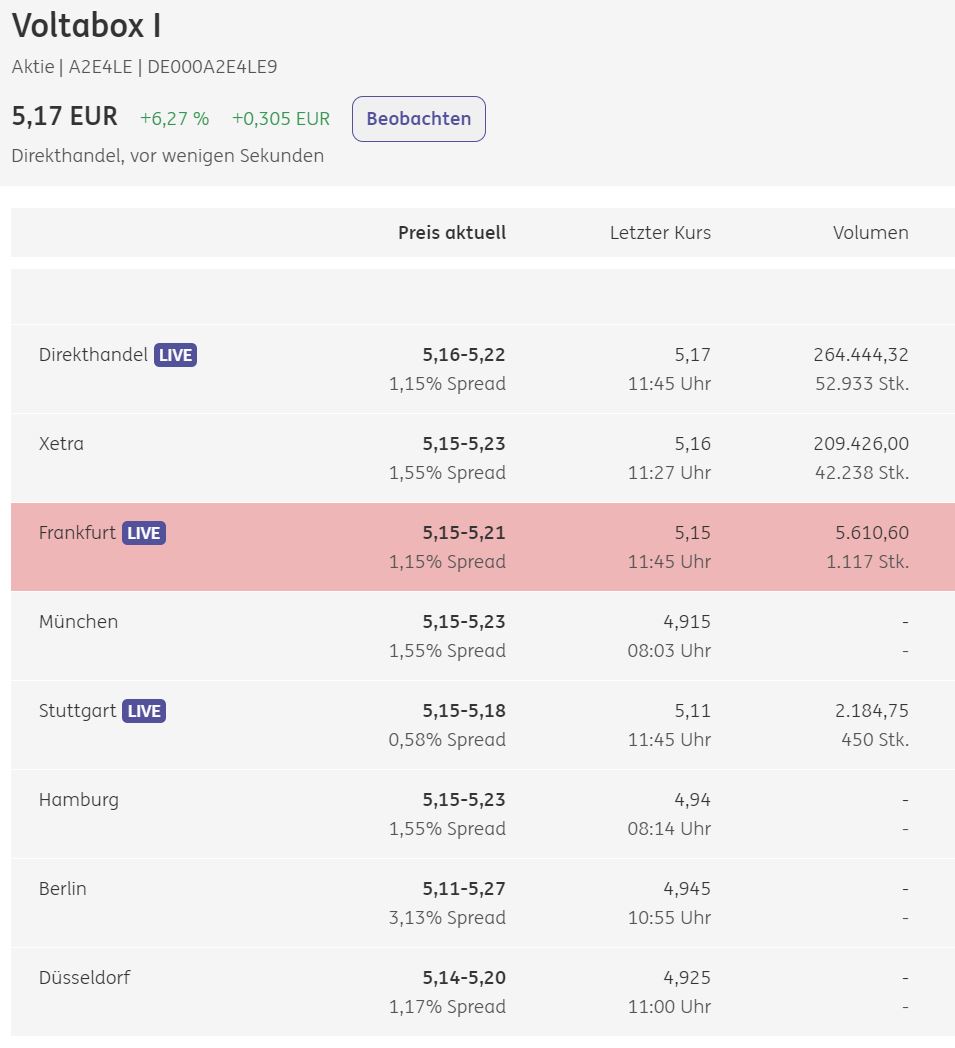Click the ISIN DE000A2E4LE9
Screen dimensions: 955x1048
coord(213,67)
